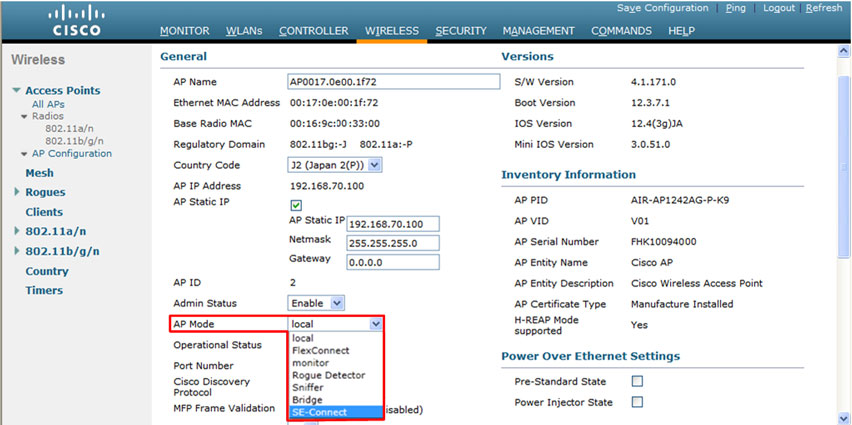This screenshot has height=425, width=852.
Task: Click the AP Name input field
Action: [x=392, y=82]
